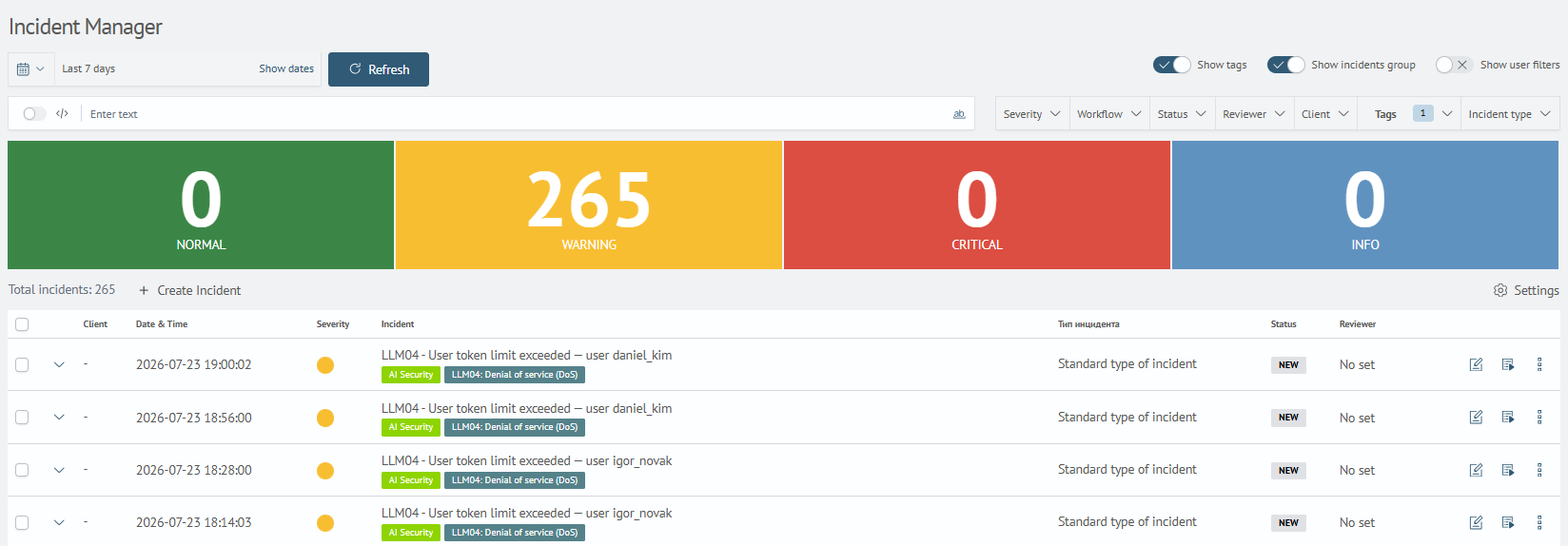Check the checkbox for 19:00:02 incident row

[x=22, y=364]
